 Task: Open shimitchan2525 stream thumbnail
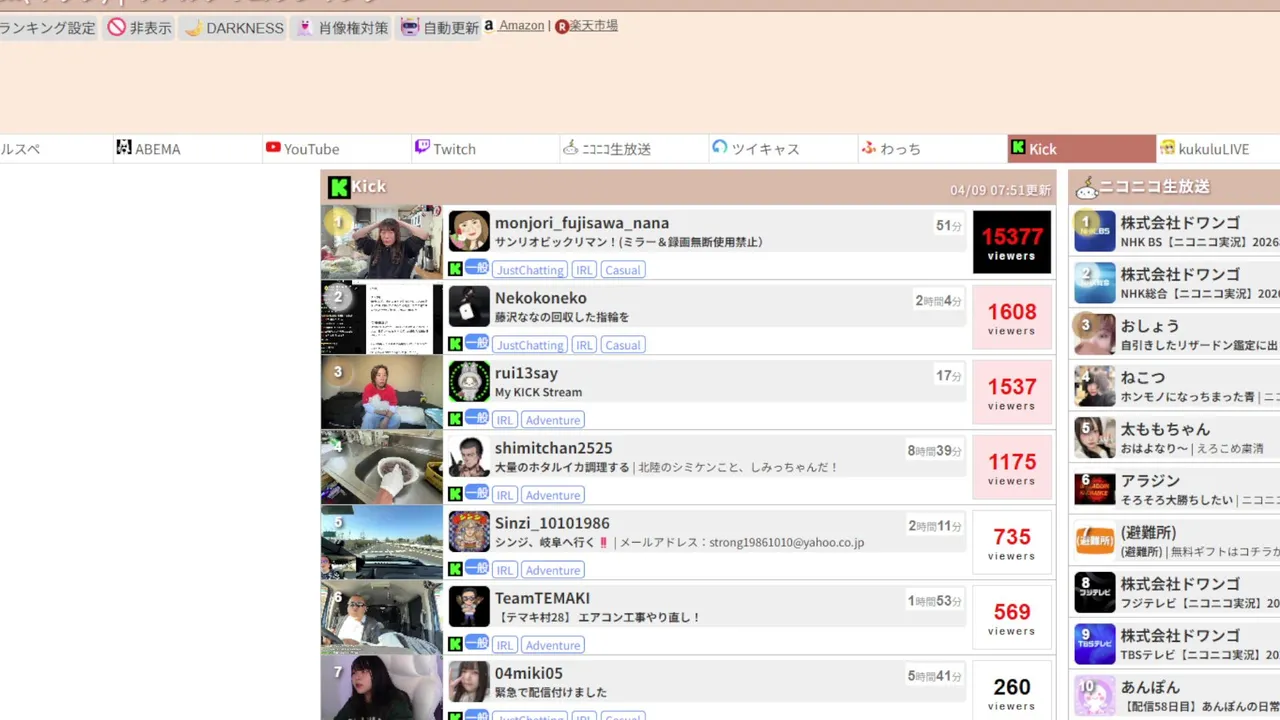click(x=381, y=468)
